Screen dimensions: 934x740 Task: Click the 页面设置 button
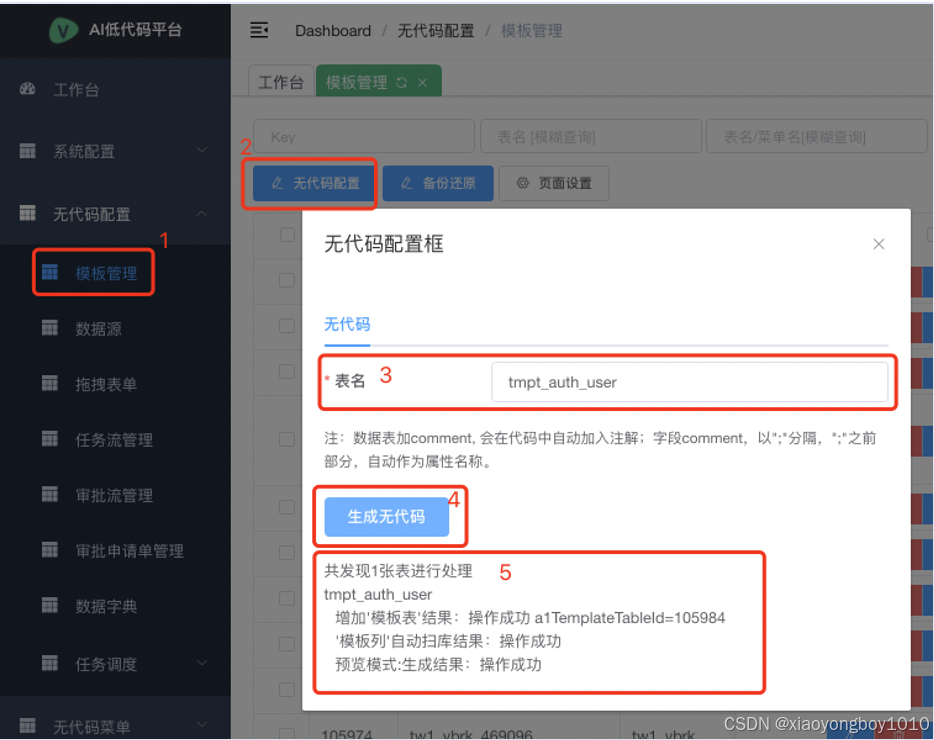pos(554,183)
